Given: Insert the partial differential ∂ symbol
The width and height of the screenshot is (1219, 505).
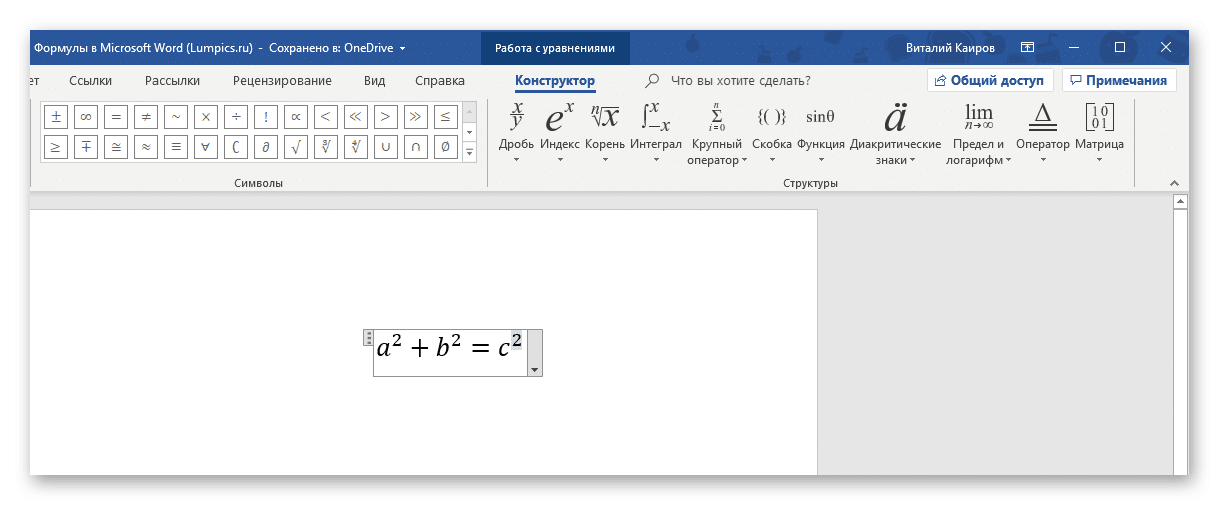Looking at the screenshot, I should 266,147.
